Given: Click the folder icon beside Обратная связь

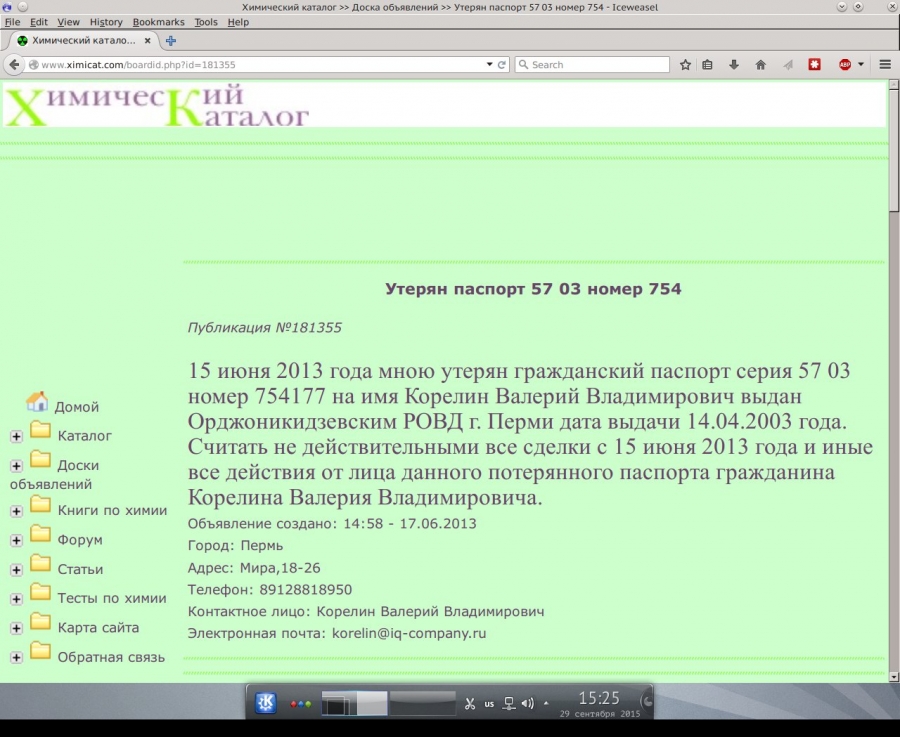Looking at the screenshot, I should [40, 651].
